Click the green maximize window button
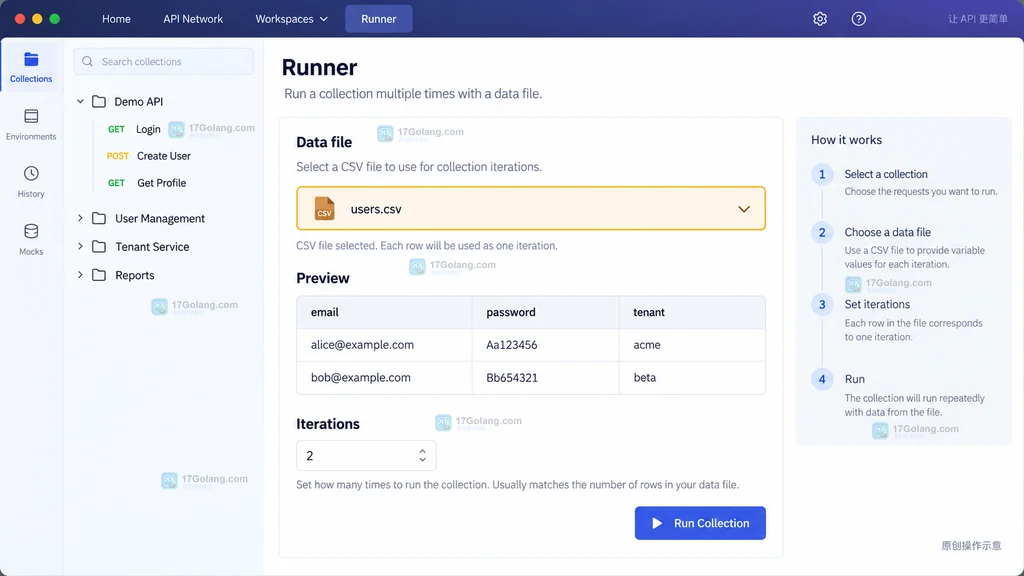Image resolution: width=1024 pixels, height=576 pixels. coord(55,19)
